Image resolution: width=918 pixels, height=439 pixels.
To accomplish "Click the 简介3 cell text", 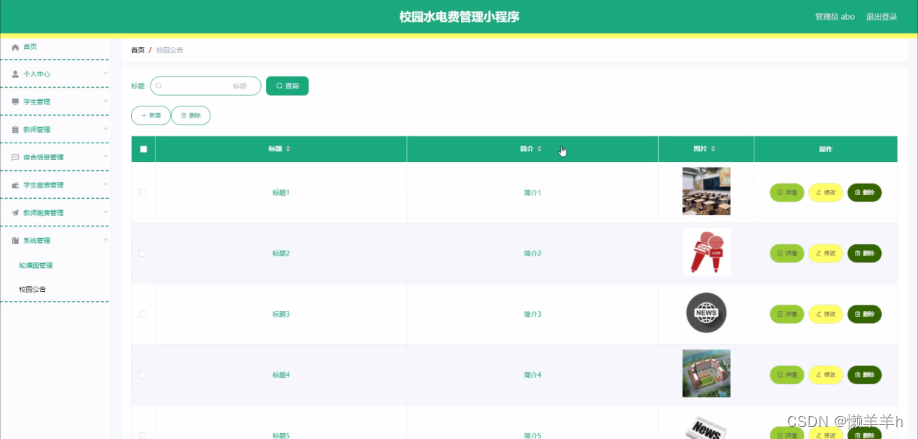I will coord(532,314).
